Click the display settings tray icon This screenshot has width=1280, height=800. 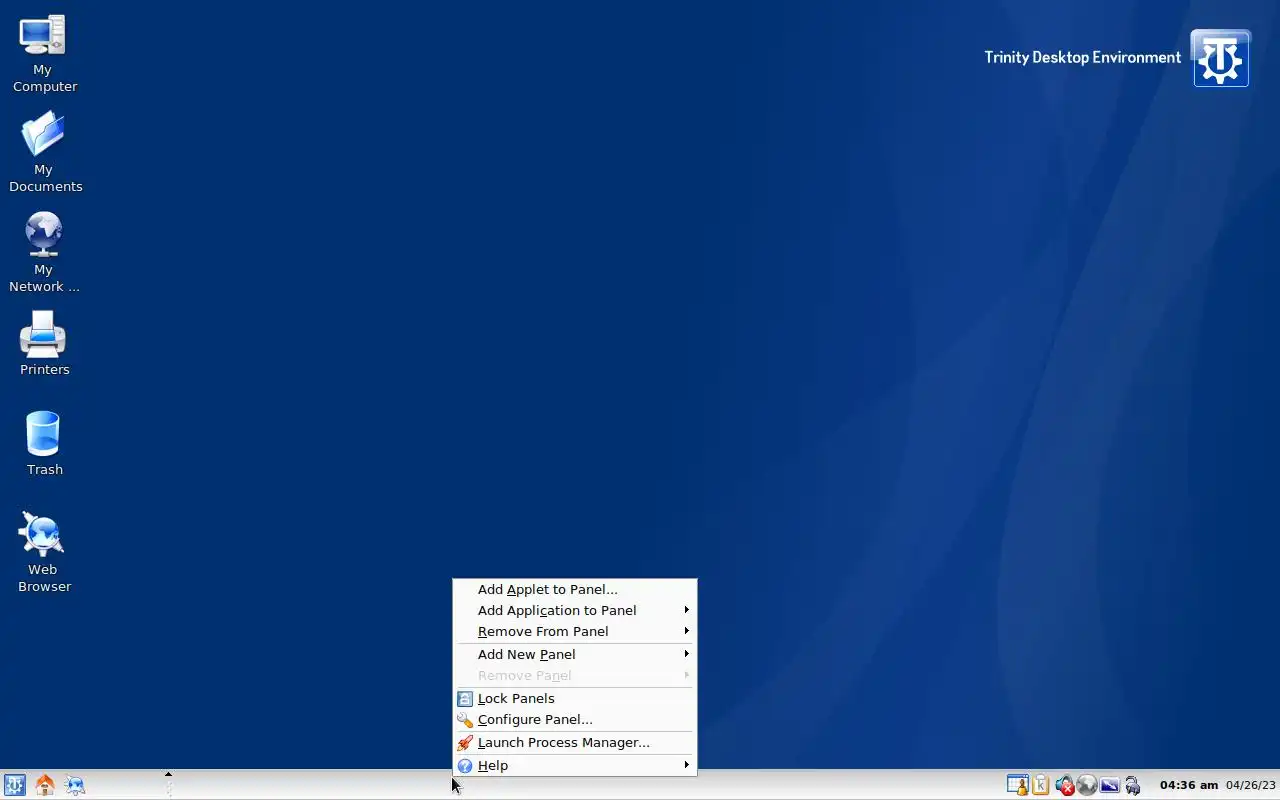click(x=1109, y=785)
